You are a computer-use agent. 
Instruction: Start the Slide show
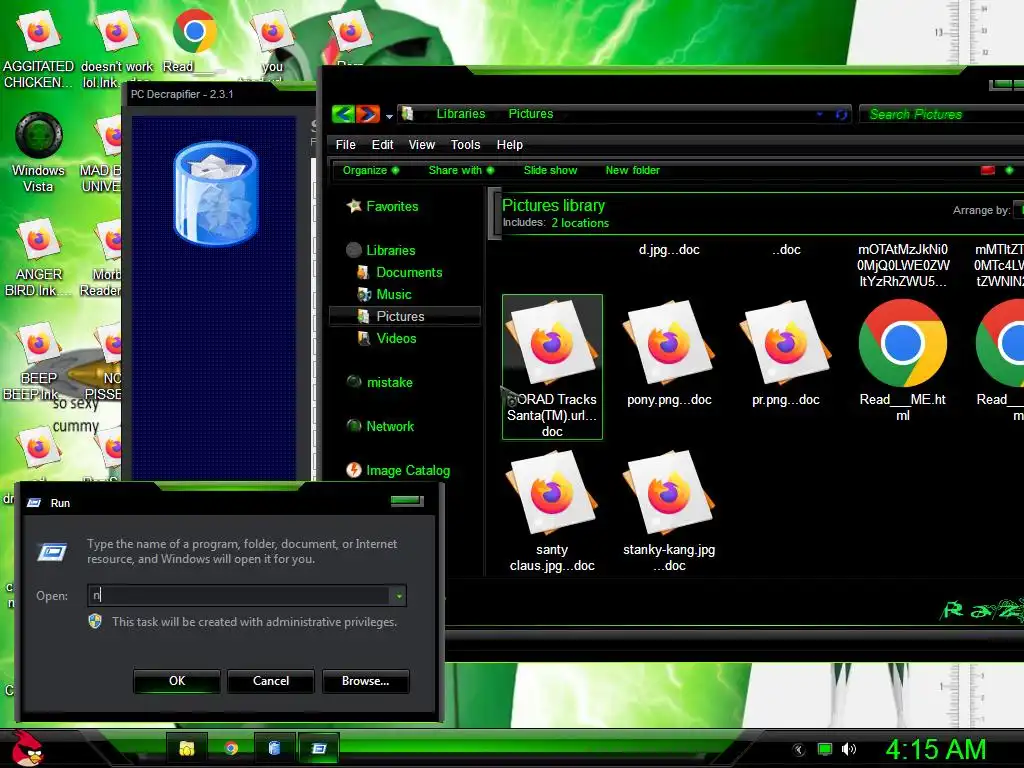click(x=550, y=170)
